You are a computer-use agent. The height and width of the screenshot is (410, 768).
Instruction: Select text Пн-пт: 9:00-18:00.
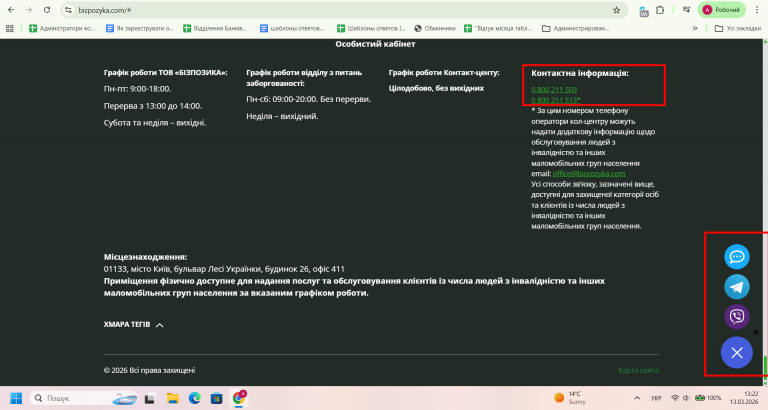[138, 89]
